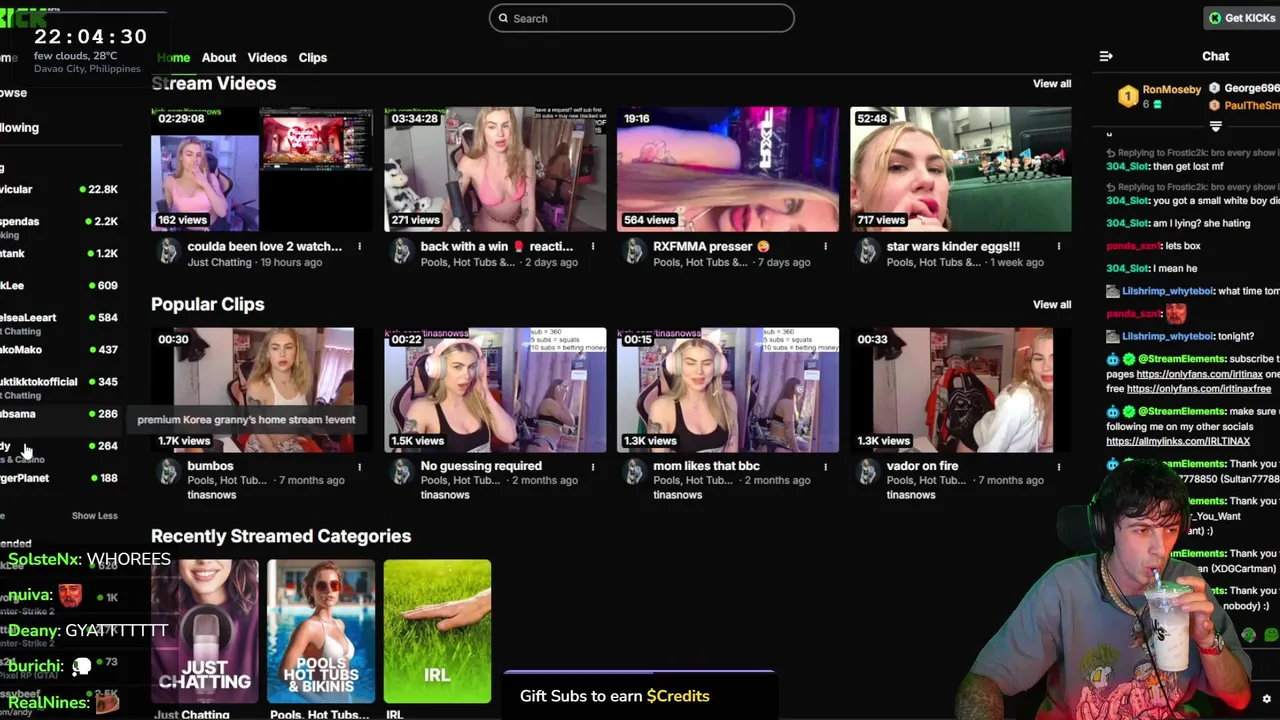Image resolution: width=1280 pixels, height=720 pixels.
Task: Open followed channel with 345 viewers
Action: 60,386
